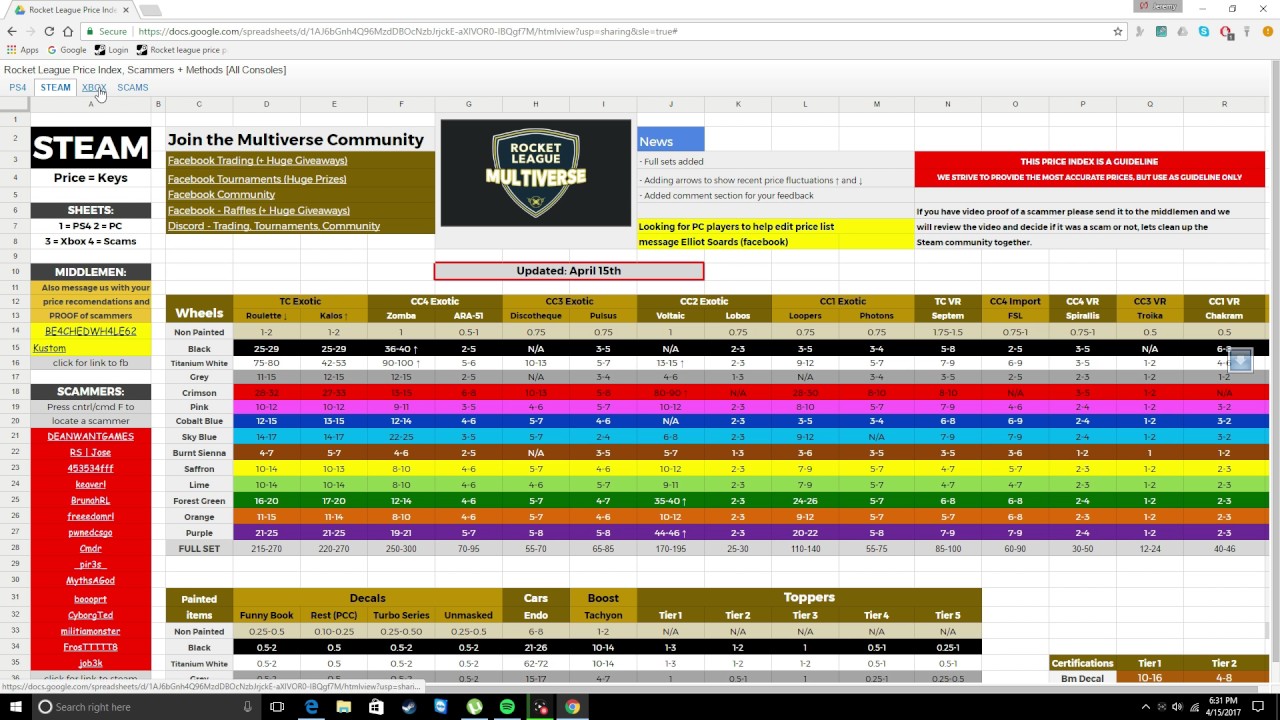The width and height of the screenshot is (1280, 720).
Task: Open the Facebook Tournaments (Huge Prizes) link
Action: 257,179
